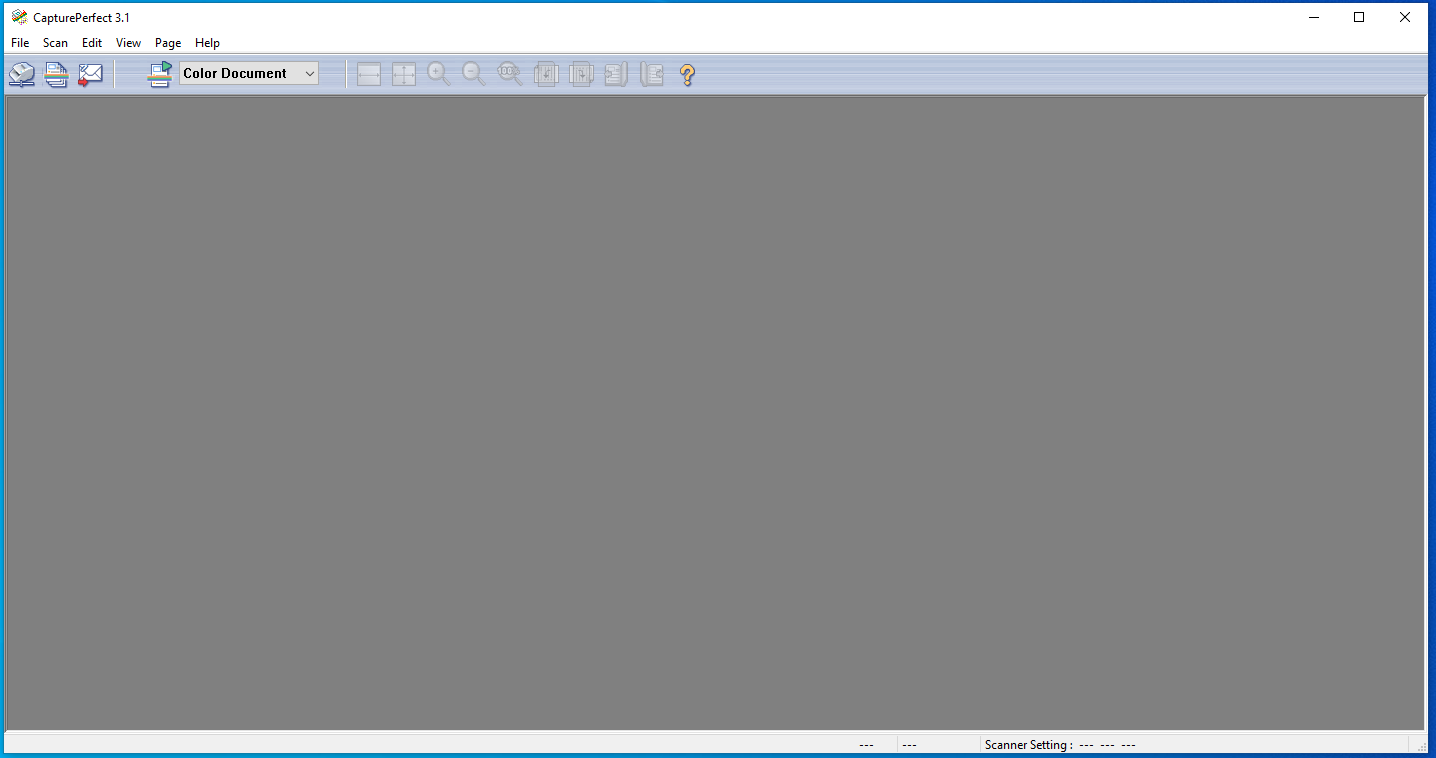Open the File menu
Viewport: 1436px width, 758px height.
tap(20, 43)
